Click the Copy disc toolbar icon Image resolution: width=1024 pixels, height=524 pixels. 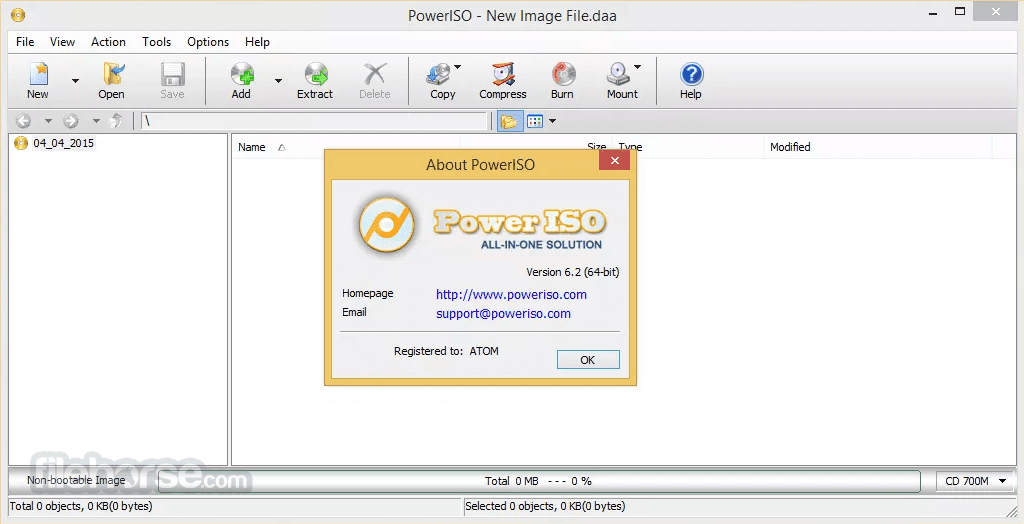coord(439,74)
